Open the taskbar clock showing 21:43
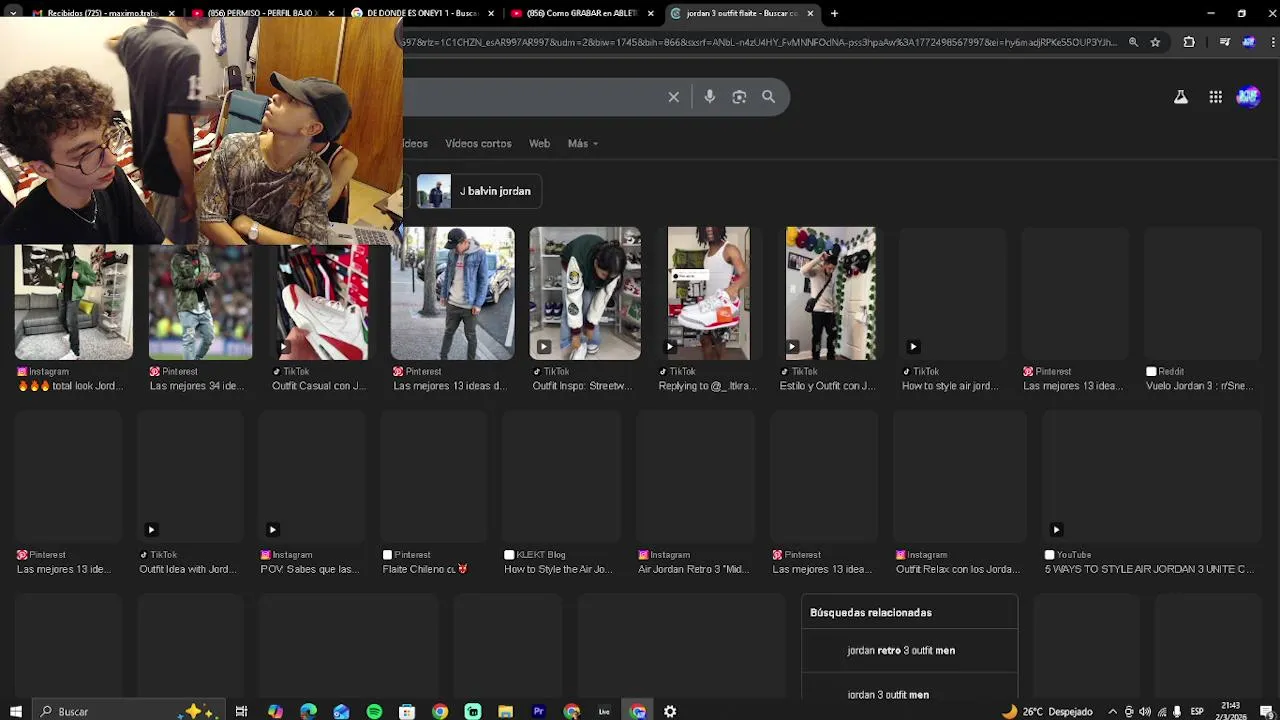 (1231, 711)
